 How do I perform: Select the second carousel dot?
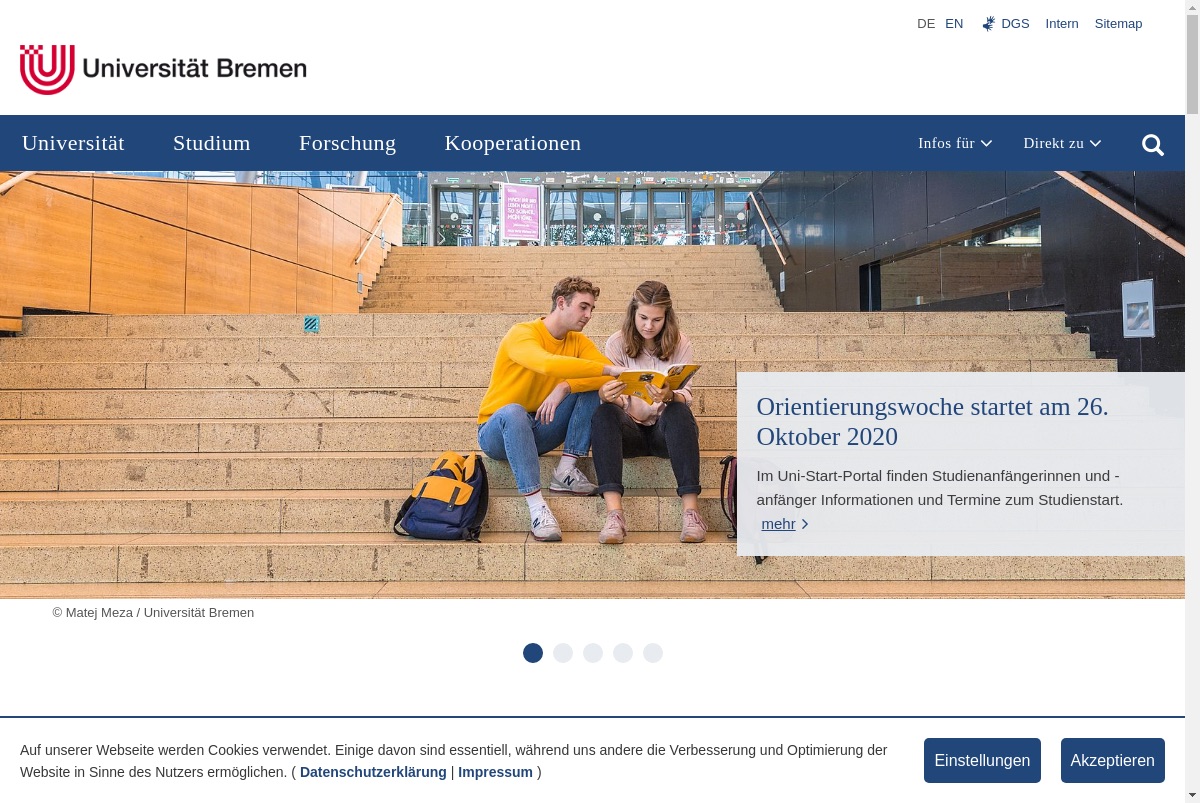tap(563, 653)
